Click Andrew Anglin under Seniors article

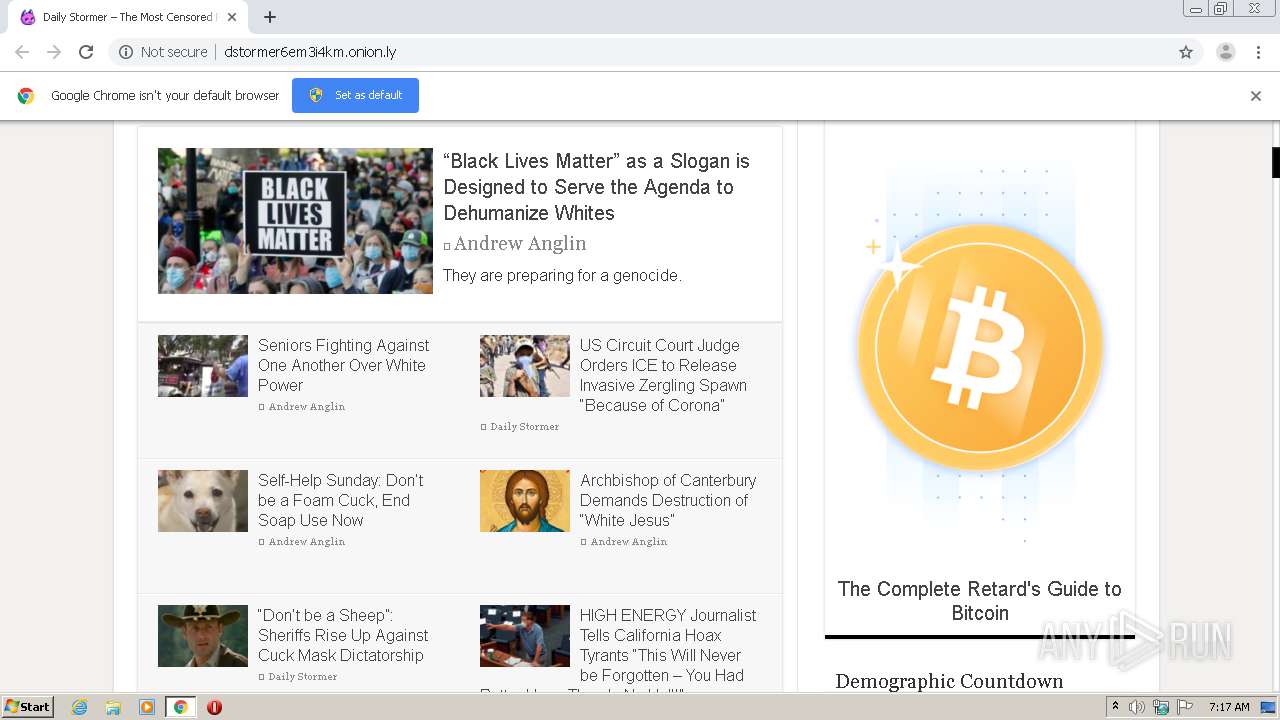[306, 407]
